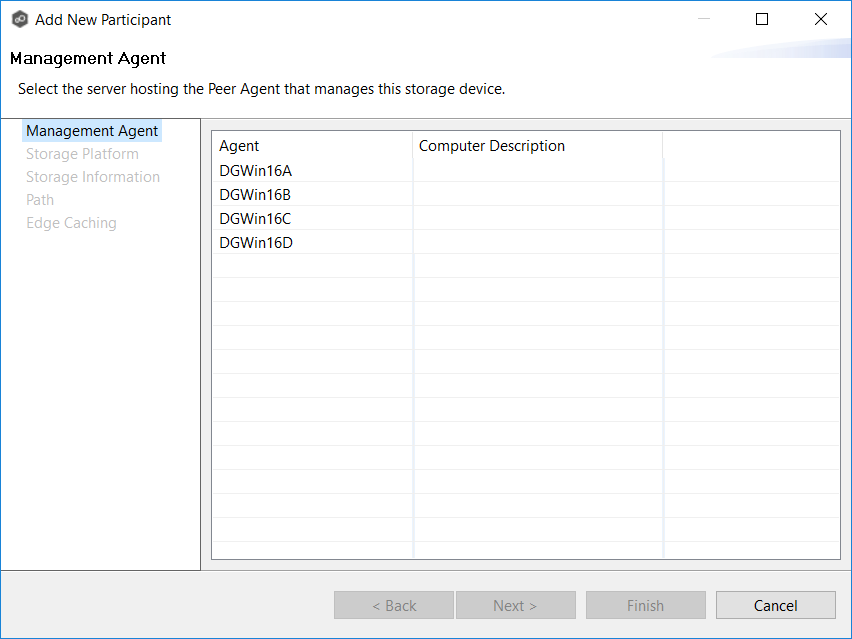Screen dimensions: 852x639
Task: Click the Next button
Action: [515, 605]
